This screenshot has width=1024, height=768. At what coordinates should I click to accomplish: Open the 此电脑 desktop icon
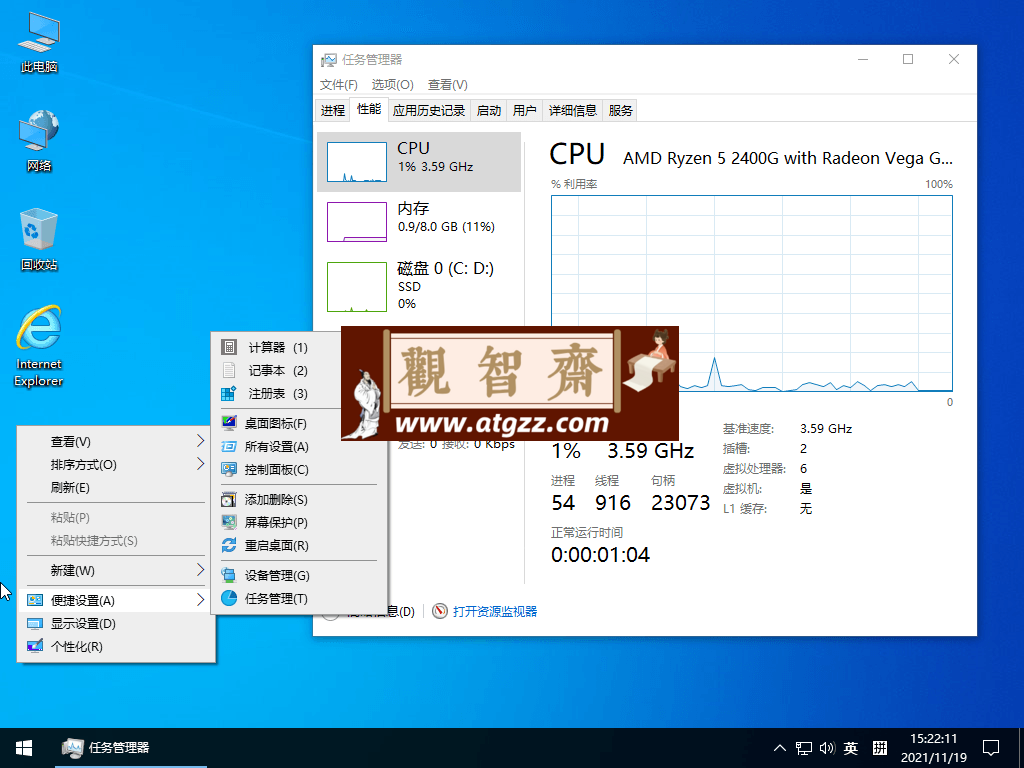pos(39,42)
